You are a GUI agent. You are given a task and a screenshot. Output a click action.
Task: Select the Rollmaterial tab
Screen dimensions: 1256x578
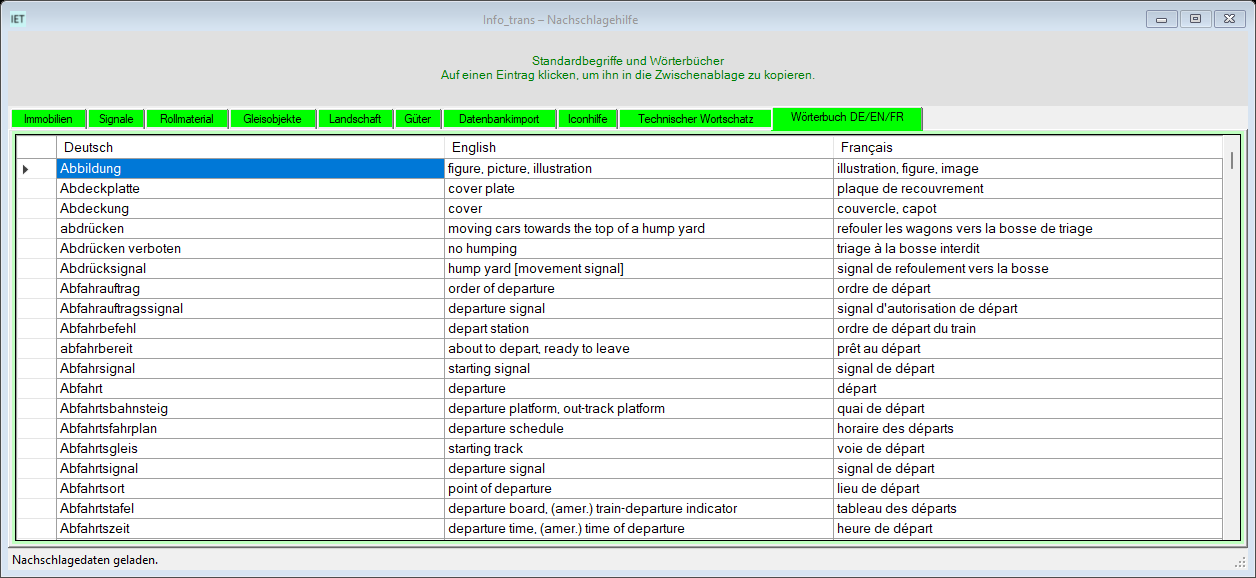coord(187,119)
